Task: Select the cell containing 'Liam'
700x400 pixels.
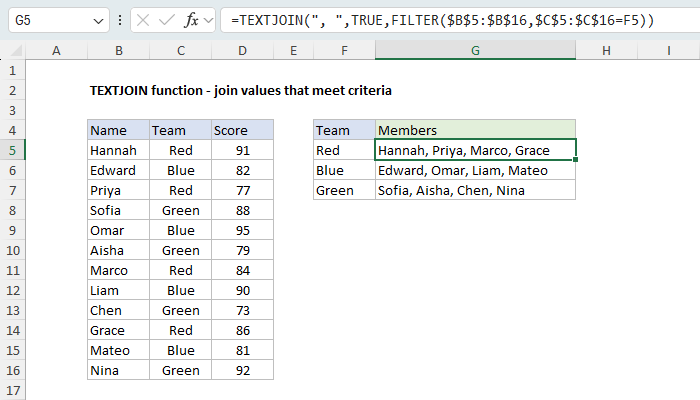Action: coord(118,291)
